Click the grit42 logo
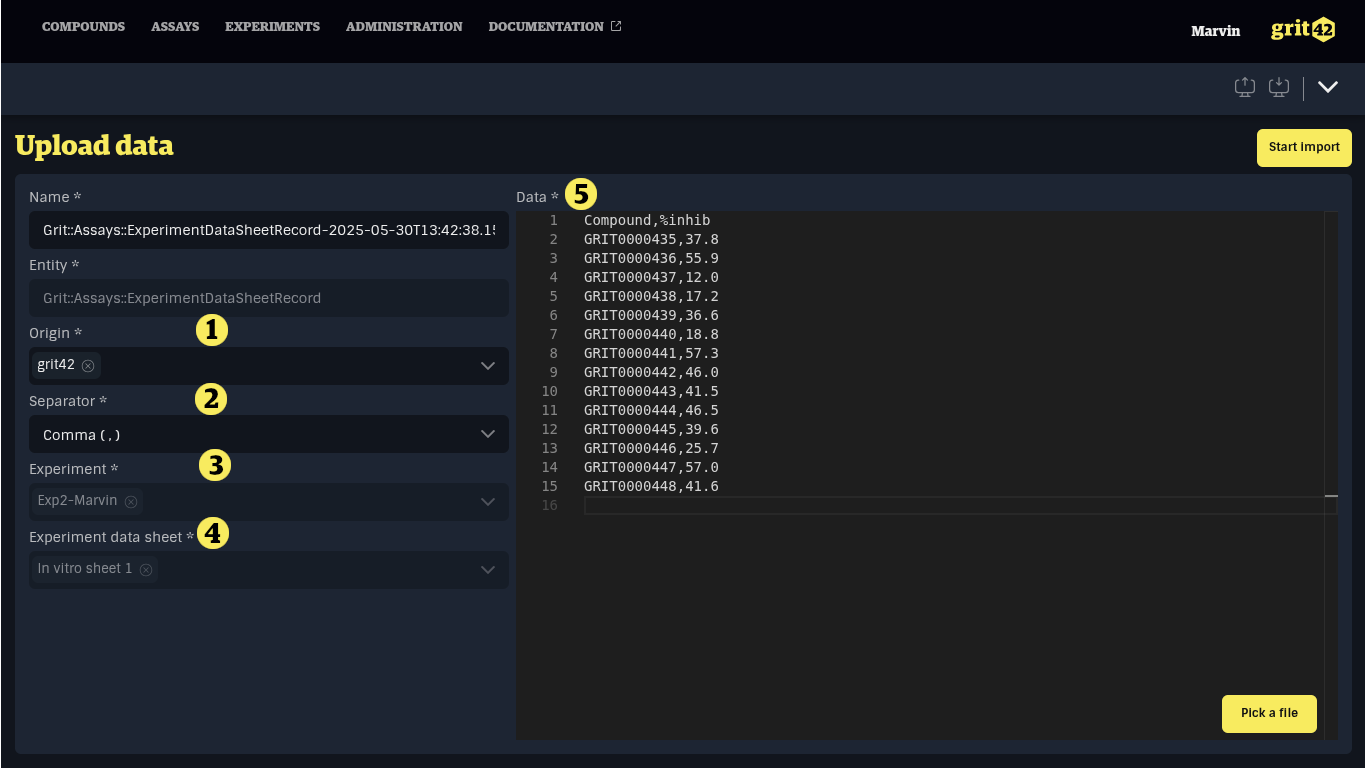The image size is (1365, 768). pos(1303,29)
